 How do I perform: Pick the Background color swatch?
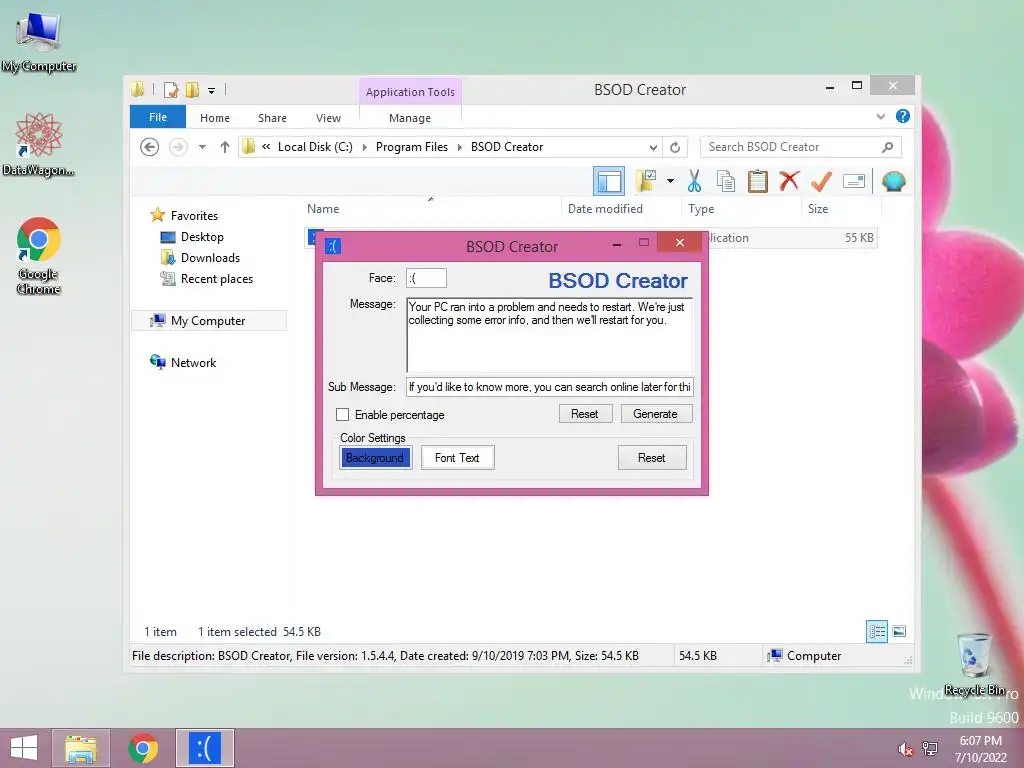coord(375,458)
